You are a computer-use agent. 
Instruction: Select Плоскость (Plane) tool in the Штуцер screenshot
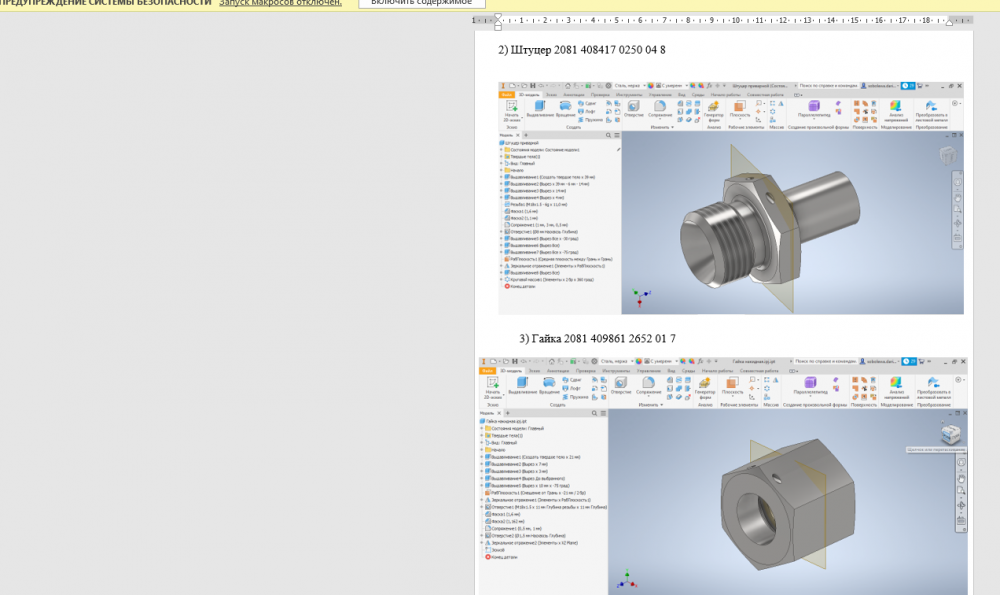pos(740,108)
